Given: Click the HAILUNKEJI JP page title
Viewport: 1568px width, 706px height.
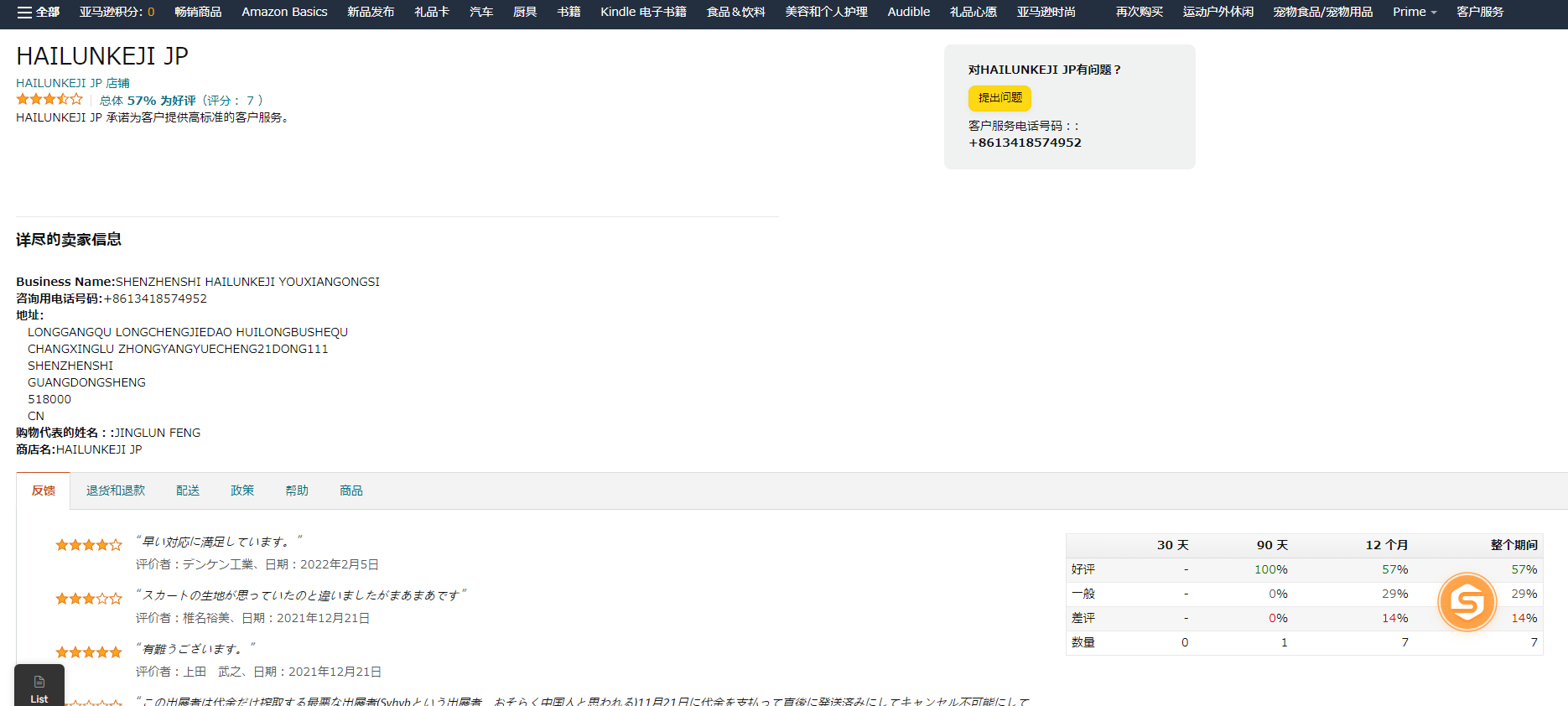Looking at the screenshot, I should [x=102, y=56].
